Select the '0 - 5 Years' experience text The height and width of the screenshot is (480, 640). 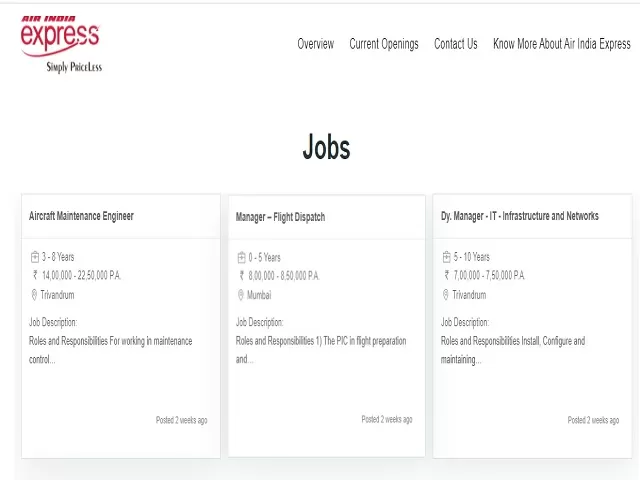[264, 258]
